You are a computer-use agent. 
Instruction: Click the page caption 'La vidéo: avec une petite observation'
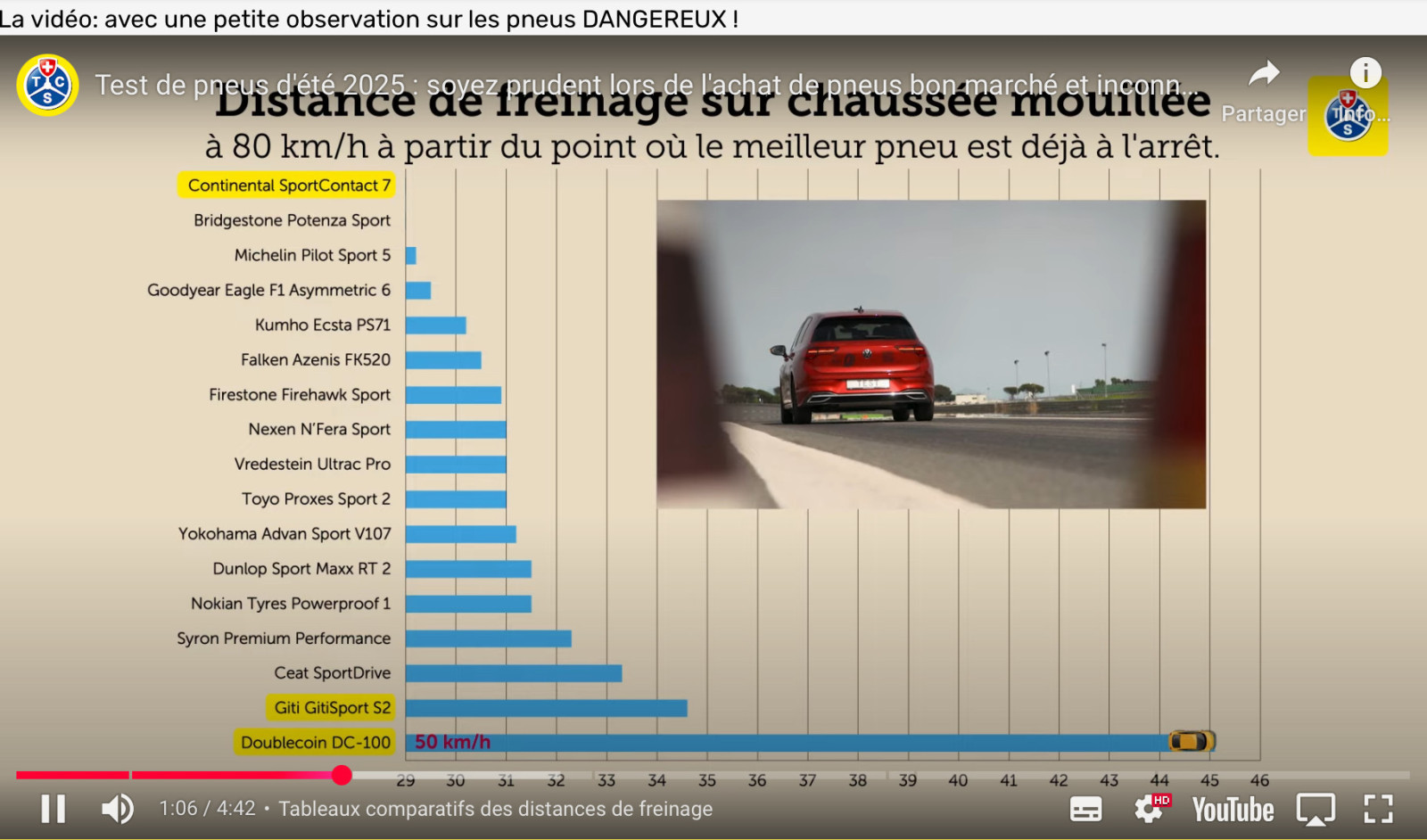(369, 19)
